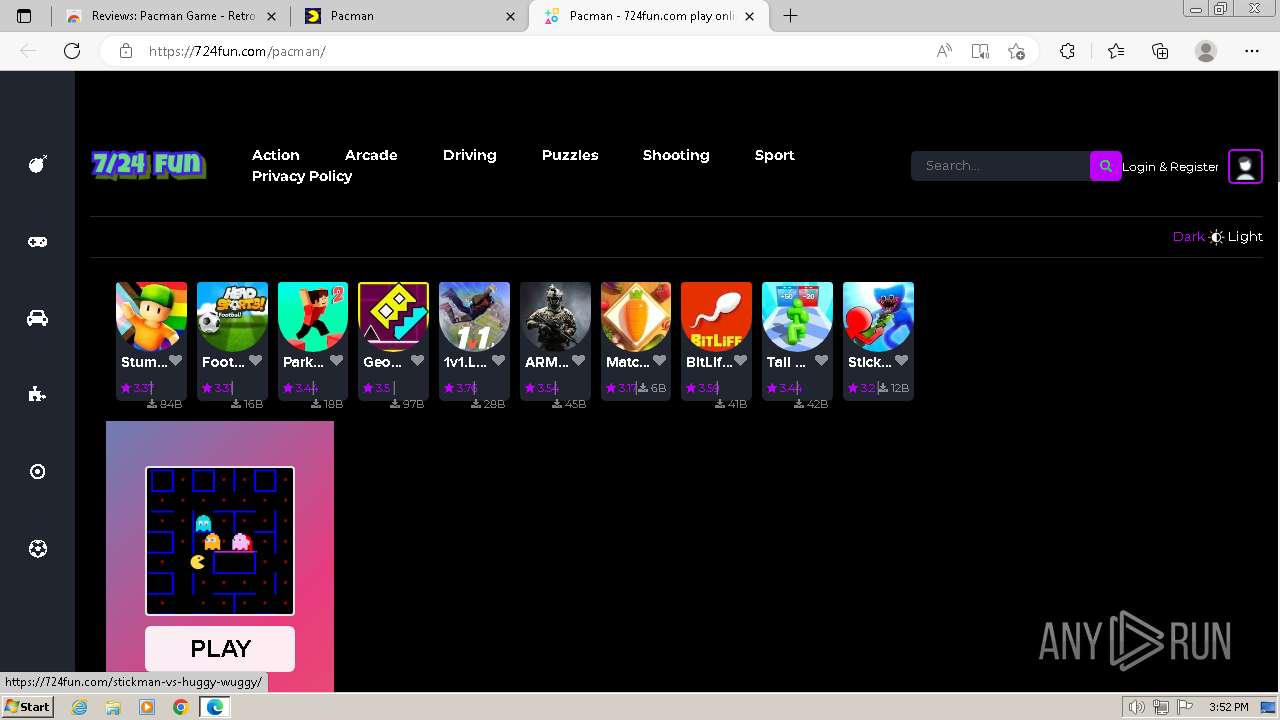This screenshot has width=1280, height=720.
Task: Open the Arcade gamepad sidebar icon
Action: [38, 241]
